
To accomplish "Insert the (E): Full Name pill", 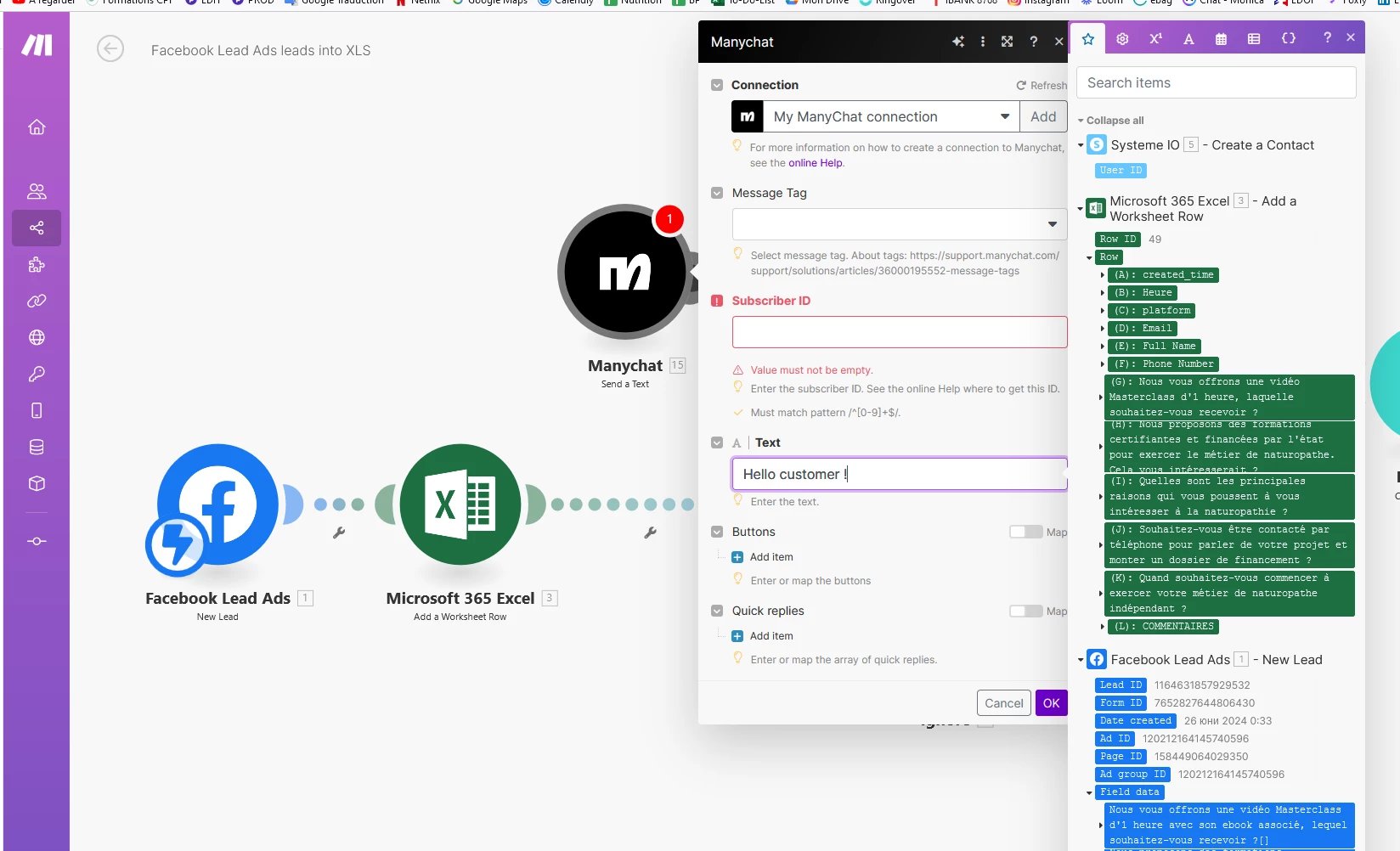I will tap(1155, 347).
